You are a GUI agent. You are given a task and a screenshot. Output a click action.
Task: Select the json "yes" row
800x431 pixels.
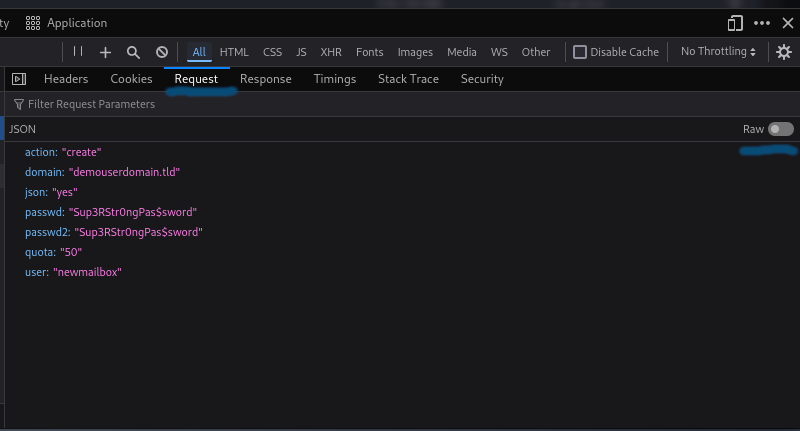[402, 192]
